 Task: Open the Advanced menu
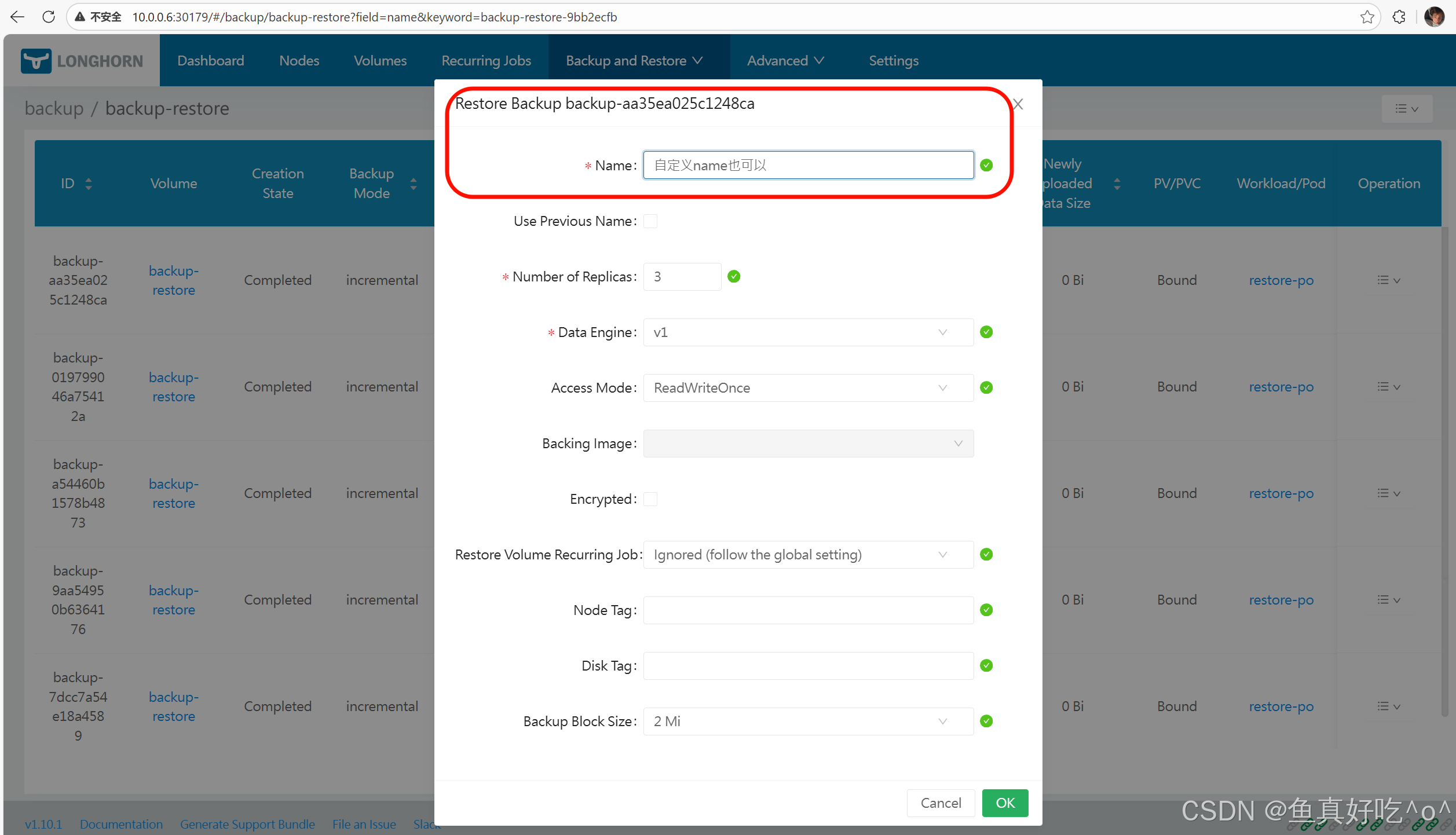pos(785,61)
